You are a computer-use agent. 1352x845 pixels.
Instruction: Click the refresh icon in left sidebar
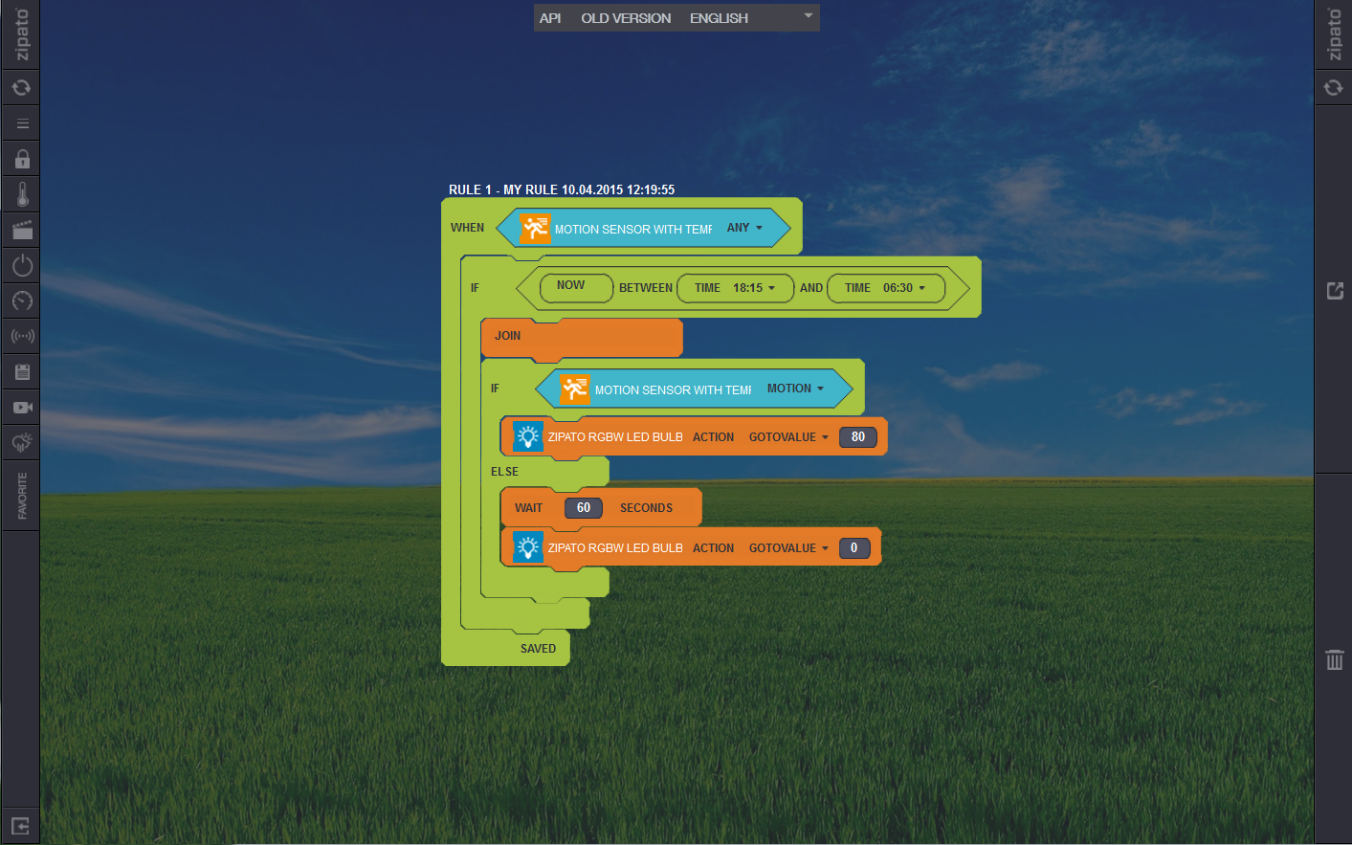[21, 88]
